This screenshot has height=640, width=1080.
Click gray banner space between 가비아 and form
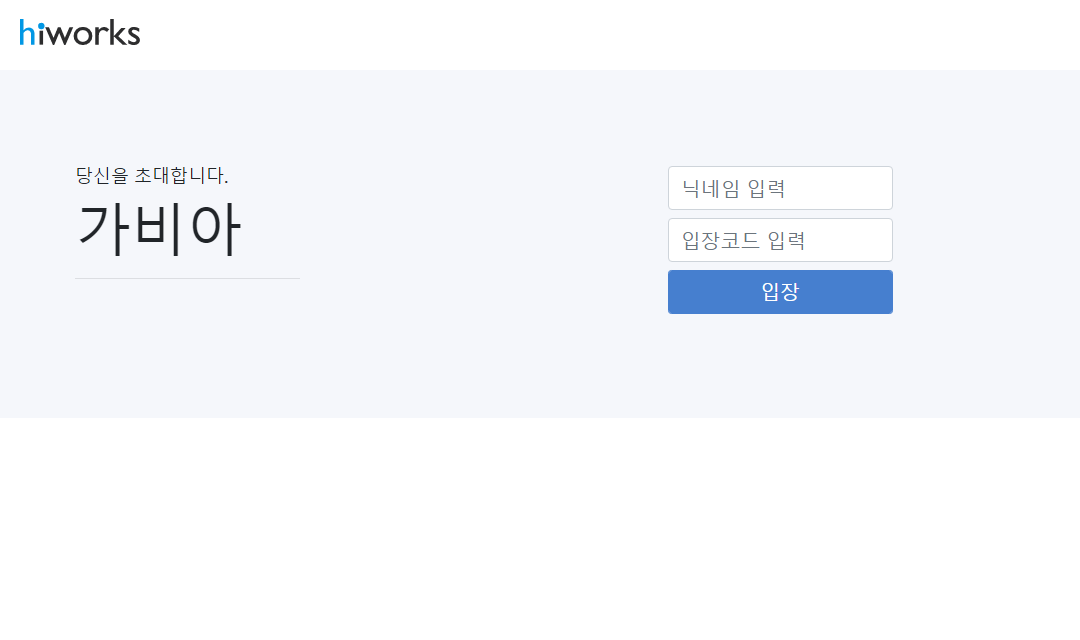pos(482,241)
